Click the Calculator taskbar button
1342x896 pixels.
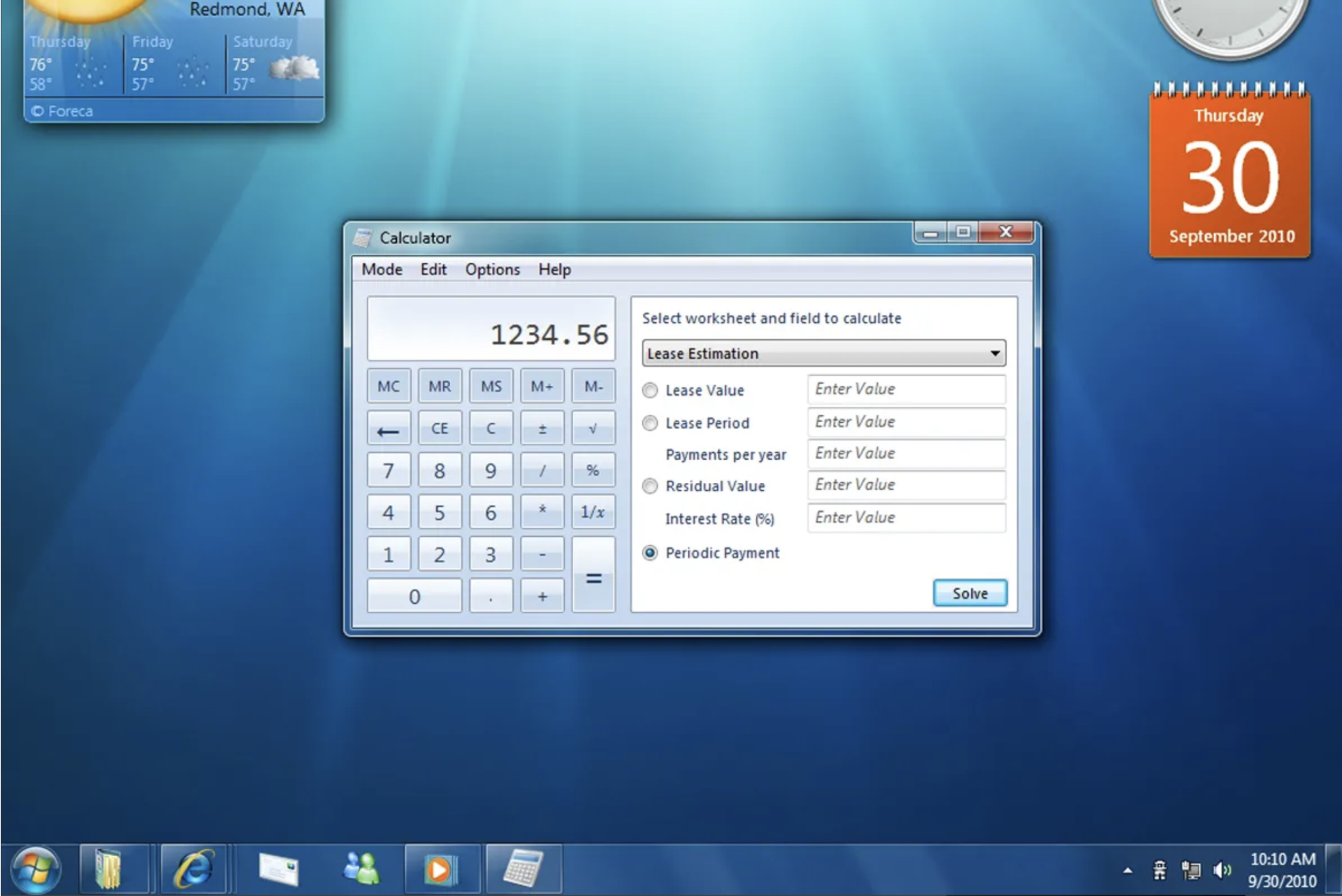pos(524,869)
